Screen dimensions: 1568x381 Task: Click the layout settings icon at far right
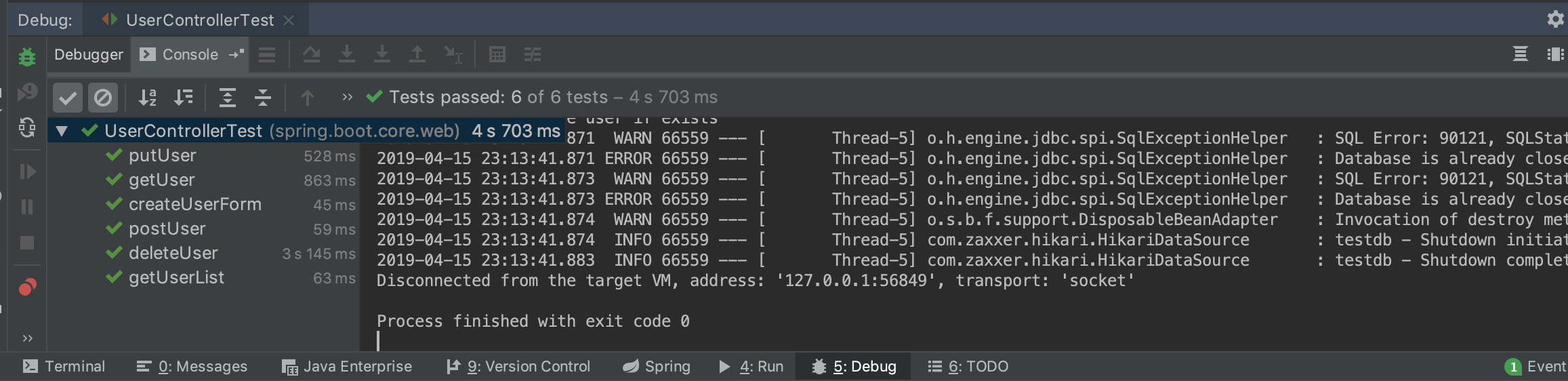tap(1556, 54)
